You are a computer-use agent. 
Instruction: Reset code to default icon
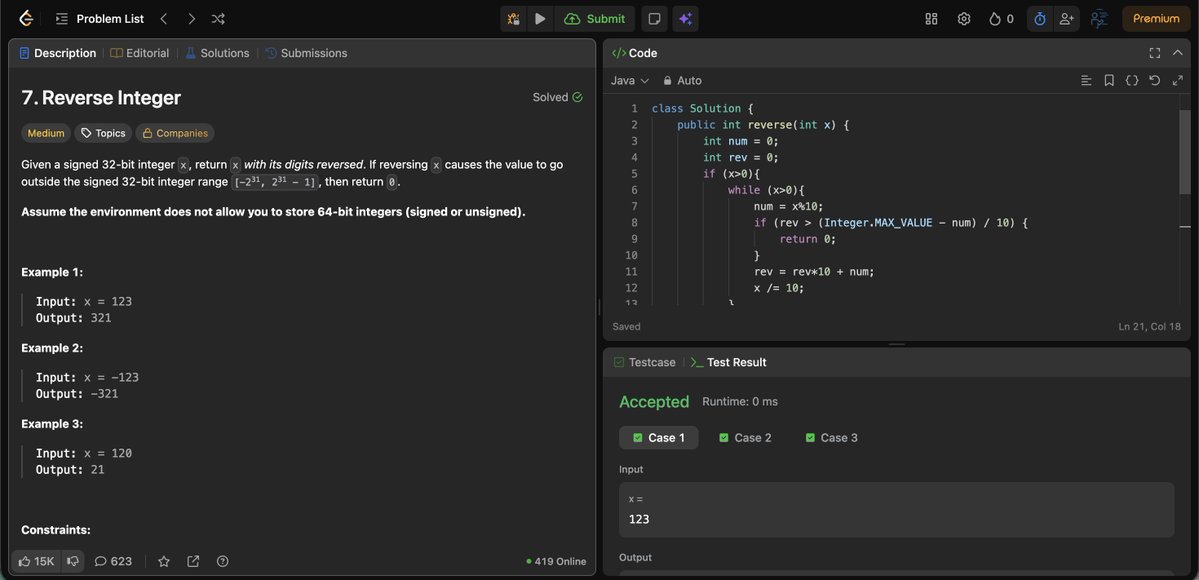tap(1155, 80)
